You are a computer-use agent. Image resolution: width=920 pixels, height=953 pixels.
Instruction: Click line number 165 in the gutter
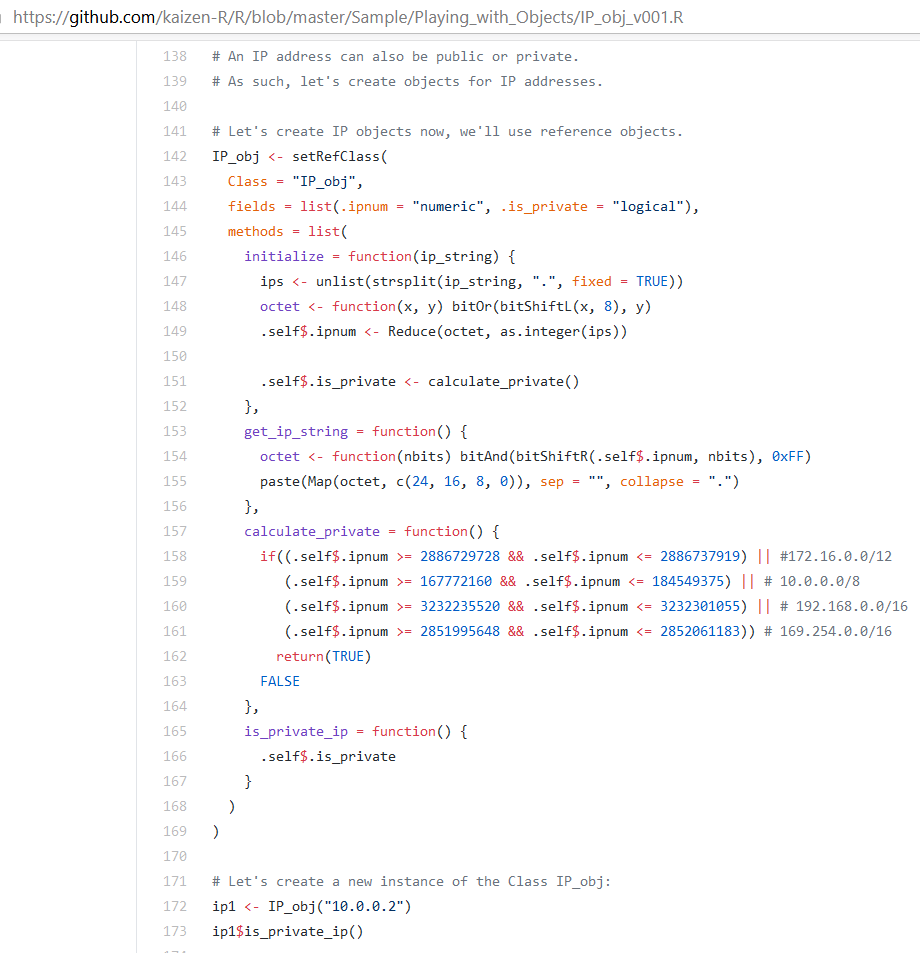[175, 731]
